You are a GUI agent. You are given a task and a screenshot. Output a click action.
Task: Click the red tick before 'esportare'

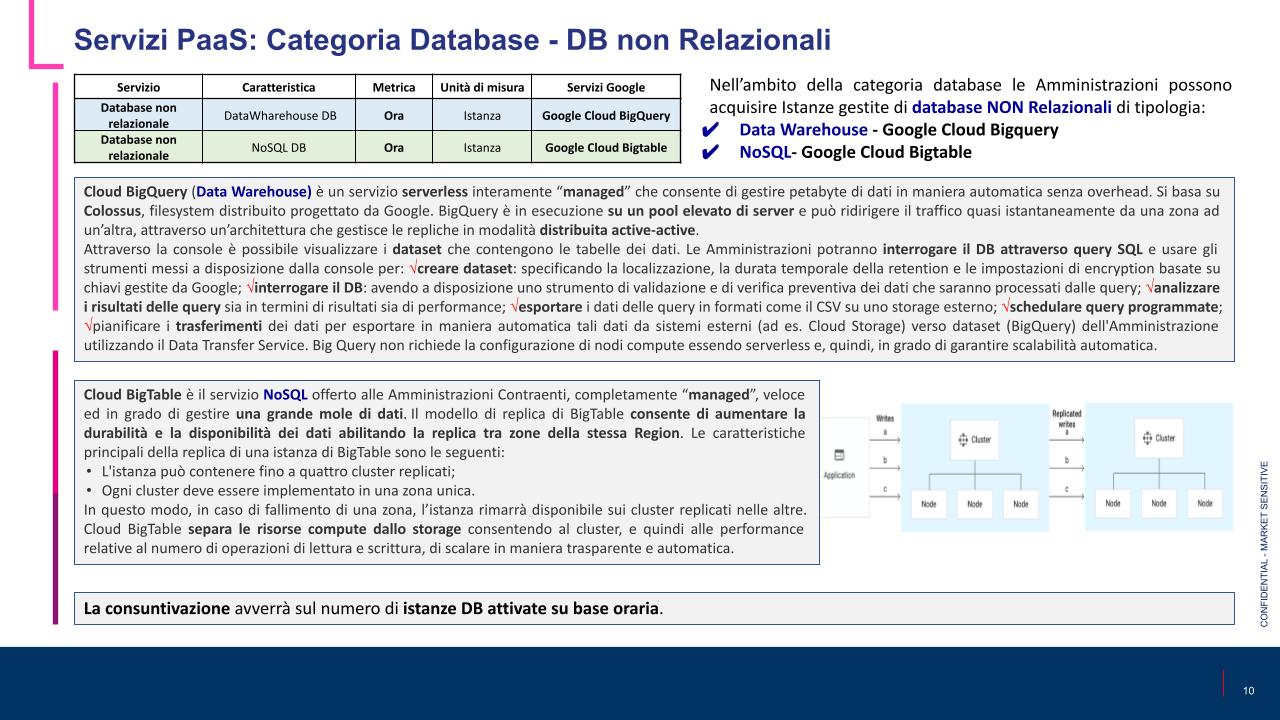click(x=515, y=306)
